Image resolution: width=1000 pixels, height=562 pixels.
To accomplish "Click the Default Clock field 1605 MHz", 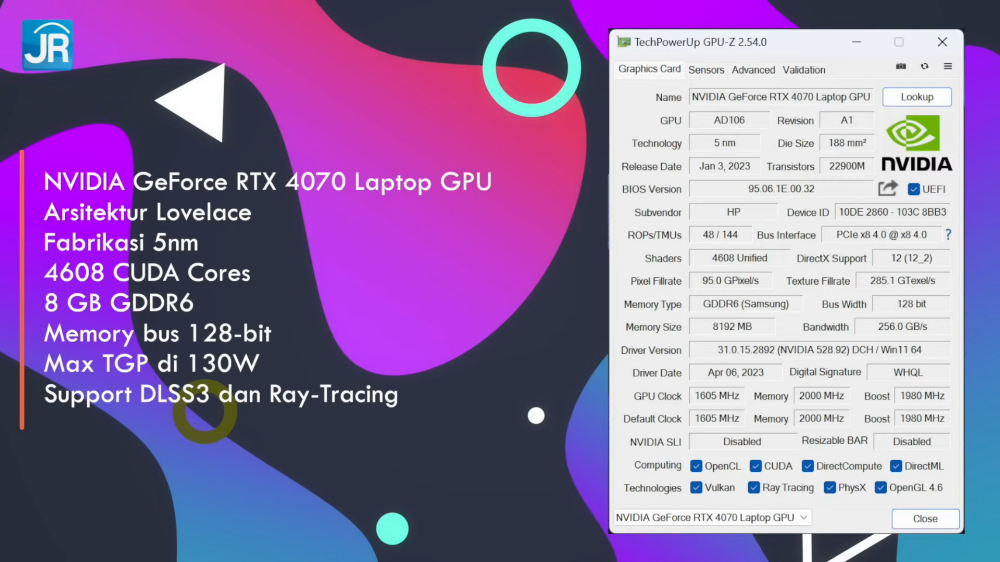I will tap(717, 418).
